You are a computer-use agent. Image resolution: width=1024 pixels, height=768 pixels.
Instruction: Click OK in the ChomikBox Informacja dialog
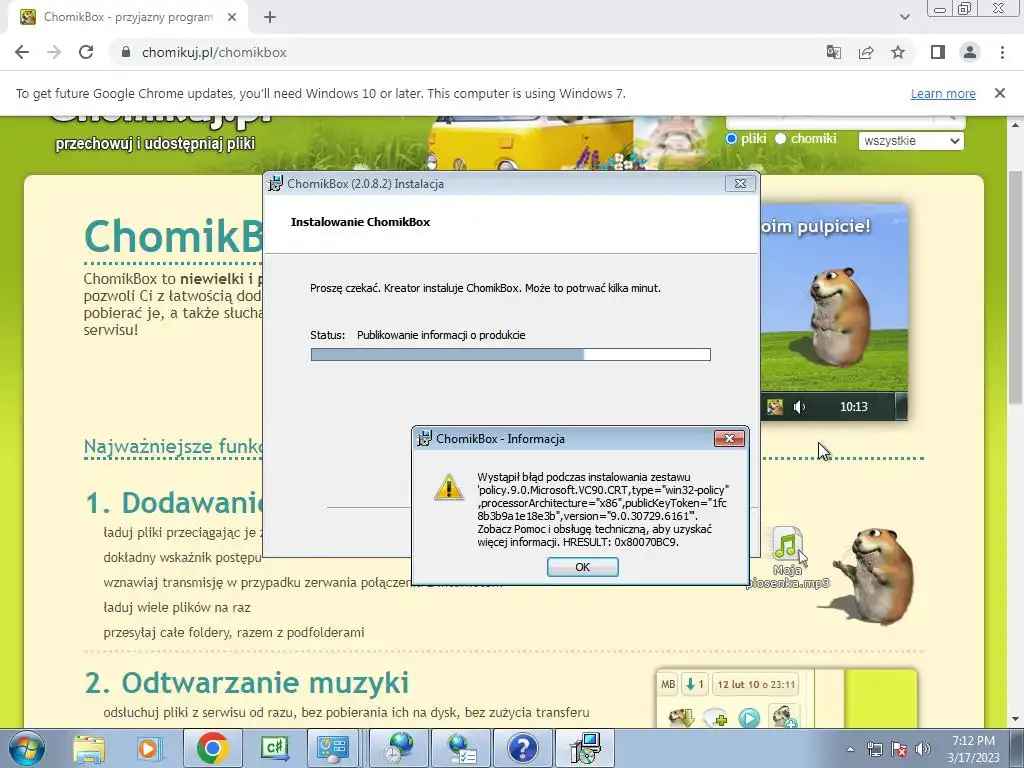(583, 567)
